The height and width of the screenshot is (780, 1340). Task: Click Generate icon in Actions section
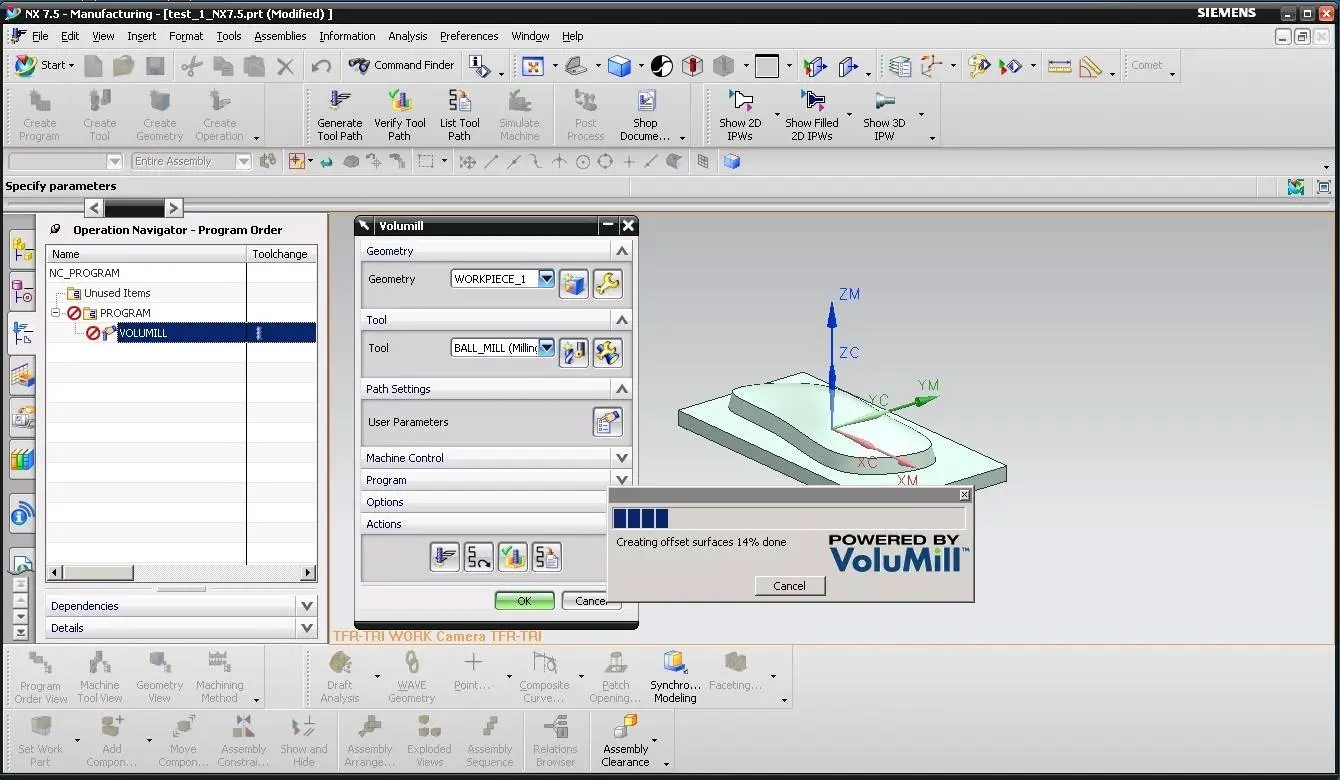click(445, 557)
